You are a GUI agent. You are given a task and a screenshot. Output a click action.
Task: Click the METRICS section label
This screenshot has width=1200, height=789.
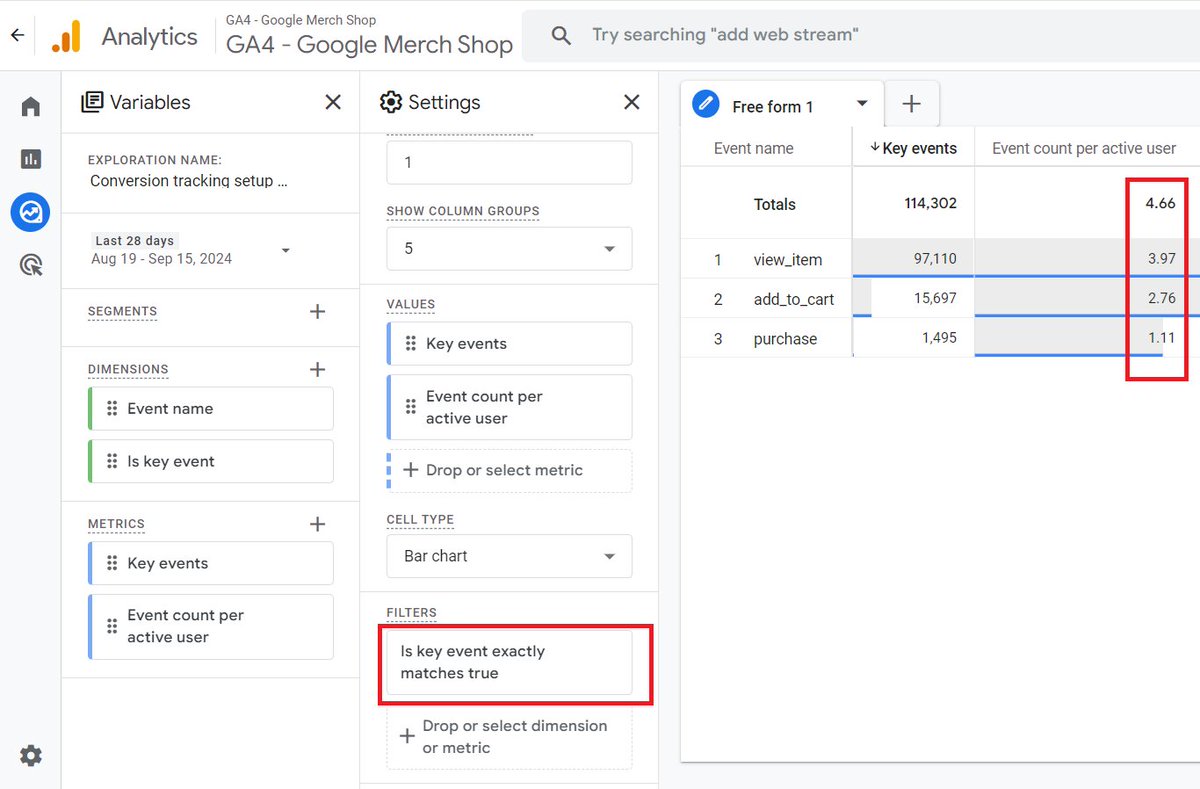pos(116,524)
